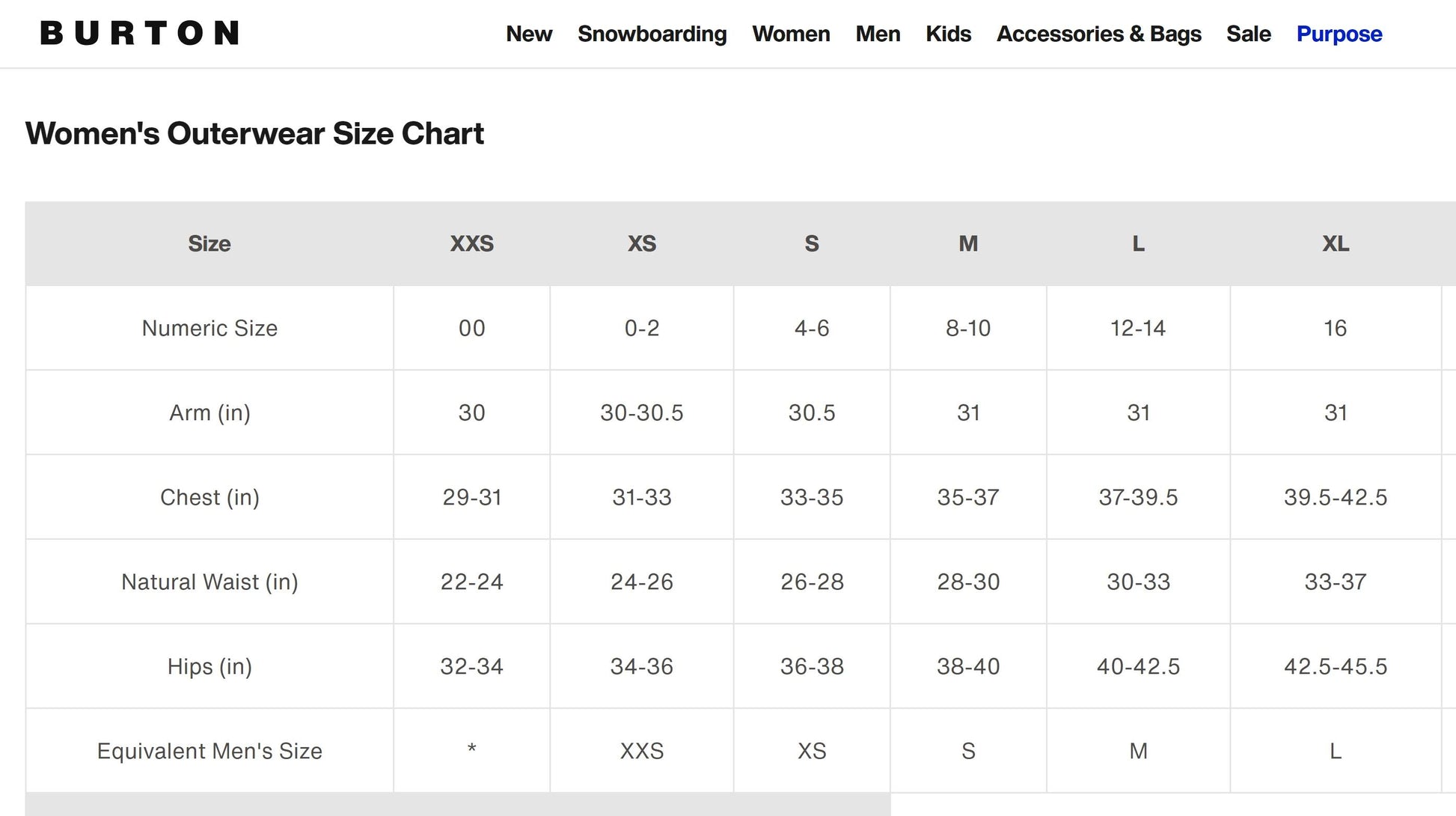The width and height of the screenshot is (1456, 816).
Task: Go to the Sale page
Action: [1248, 34]
